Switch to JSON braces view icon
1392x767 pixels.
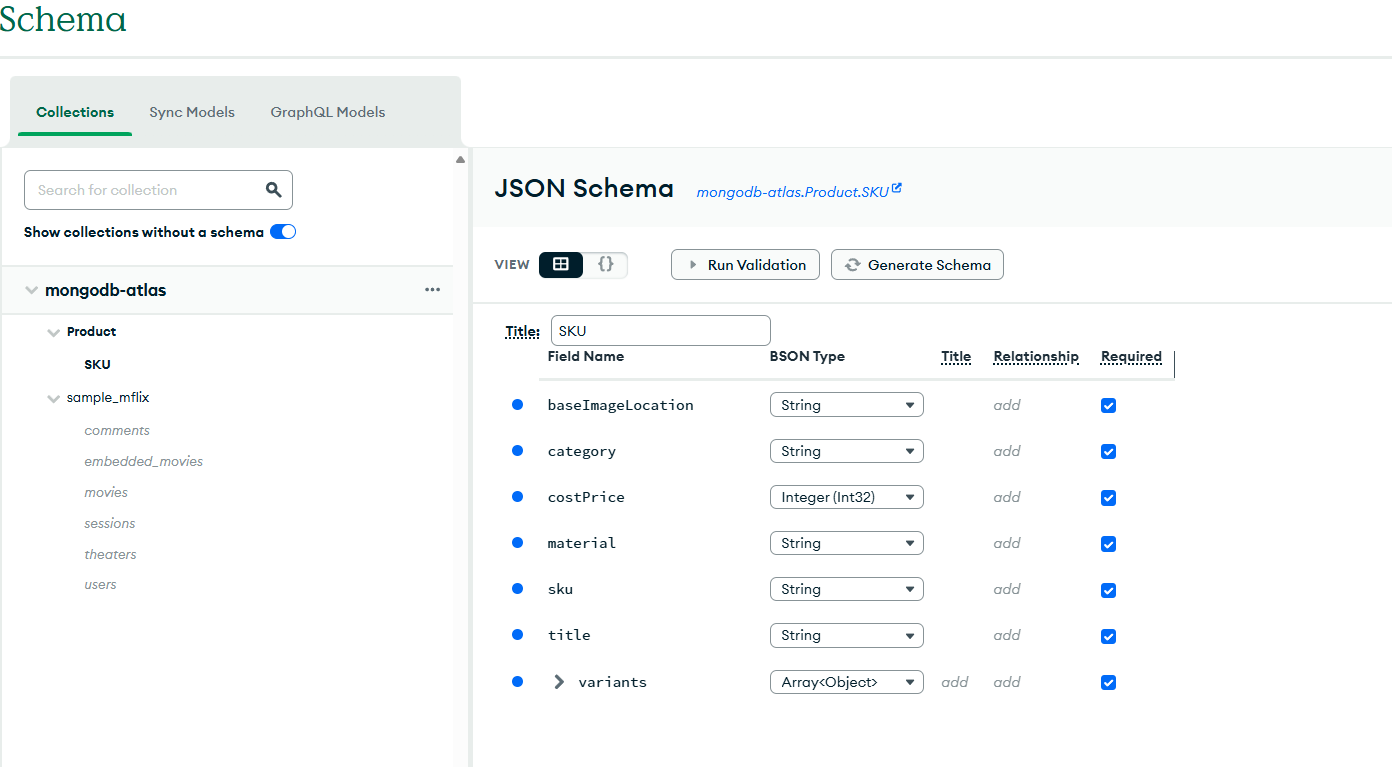pyautogui.click(x=605, y=265)
